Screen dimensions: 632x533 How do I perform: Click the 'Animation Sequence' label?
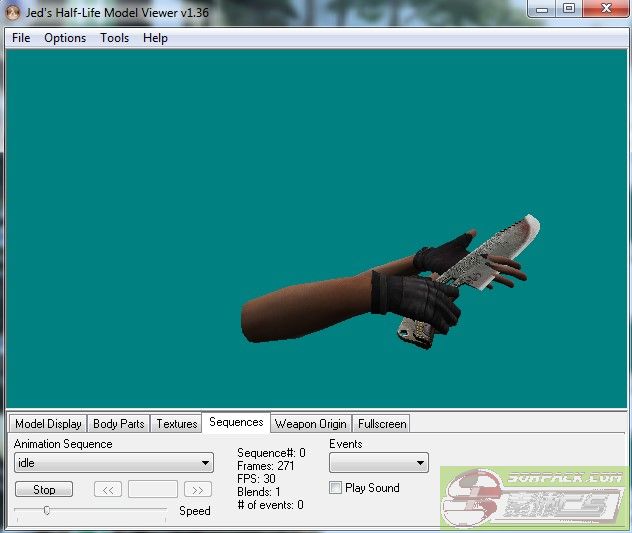[63, 444]
